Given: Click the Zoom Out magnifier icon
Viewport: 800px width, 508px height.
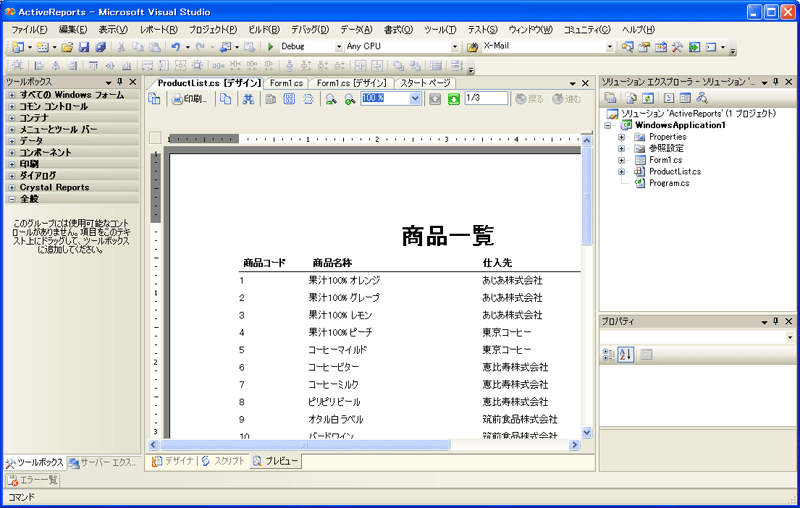Looking at the screenshot, I should click(331, 99).
